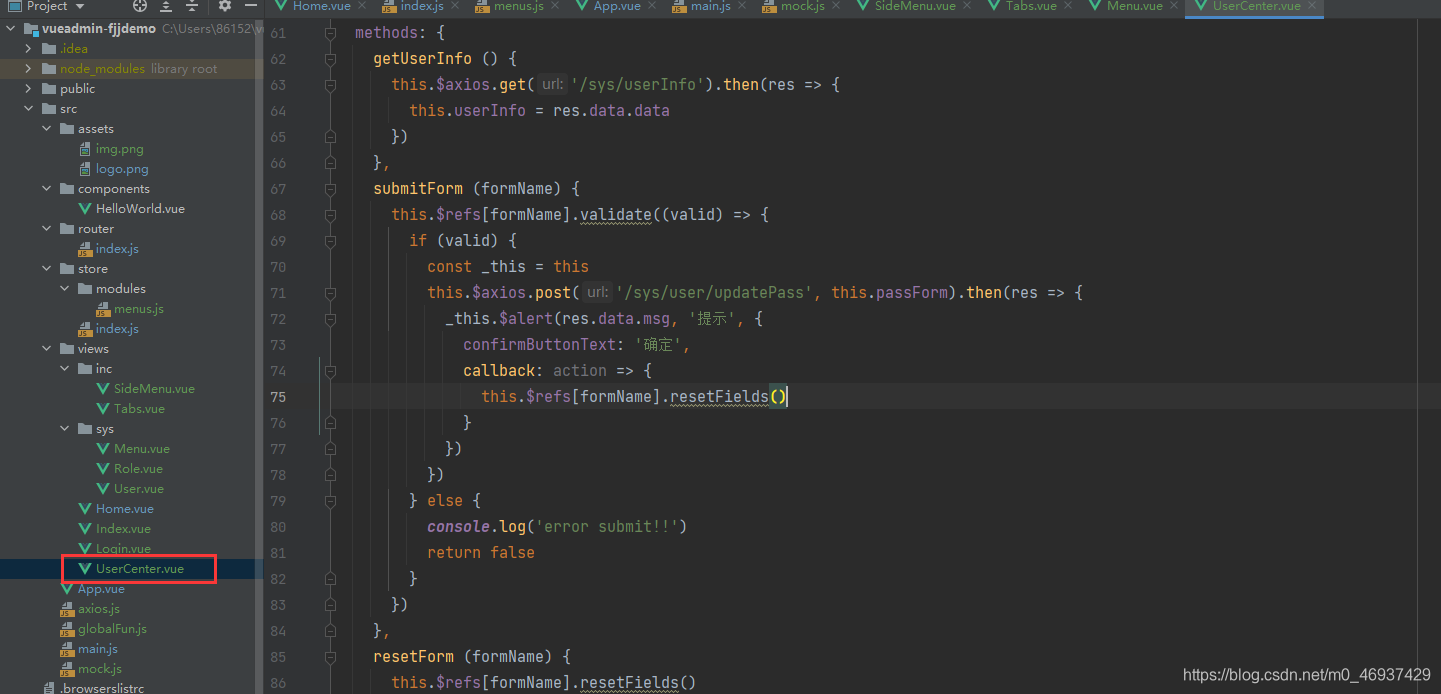Switch to the menus.js editor tab
The height and width of the screenshot is (694, 1441).
[519, 6]
